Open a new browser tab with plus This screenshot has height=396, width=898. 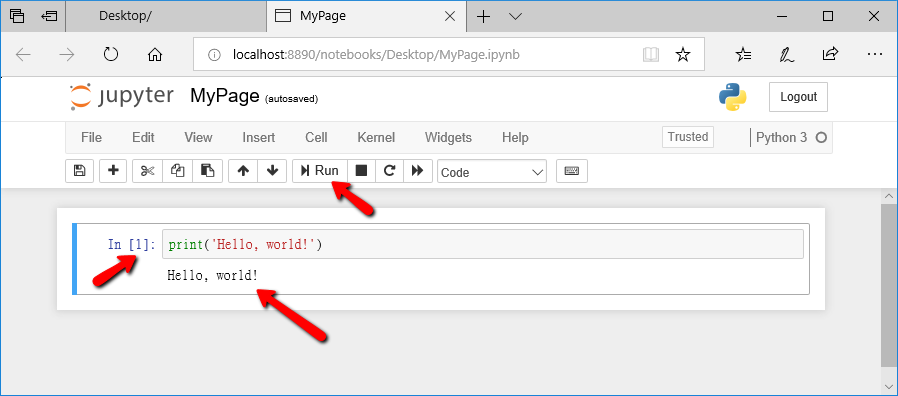click(x=484, y=16)
